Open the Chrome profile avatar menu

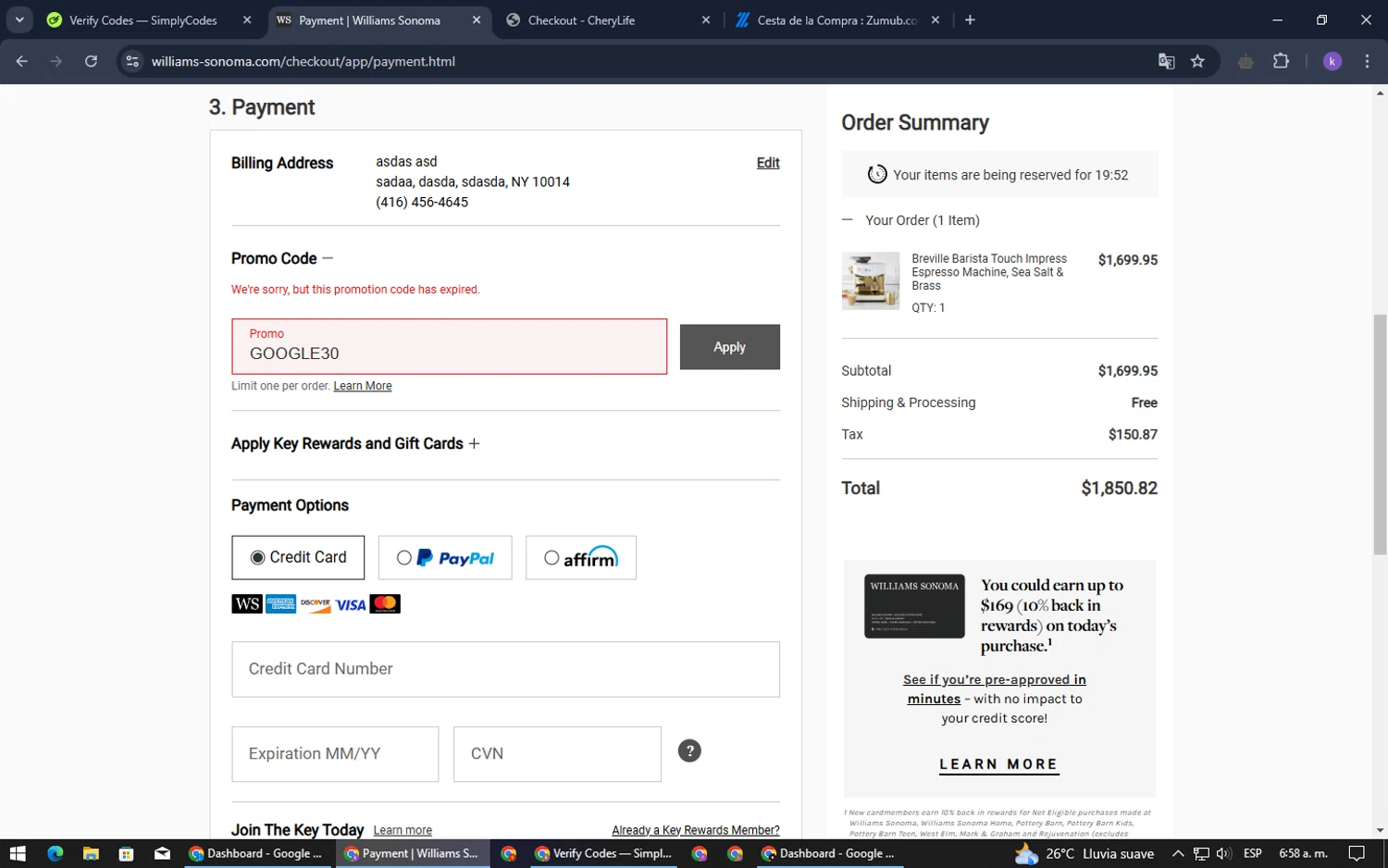(1332, 61)
